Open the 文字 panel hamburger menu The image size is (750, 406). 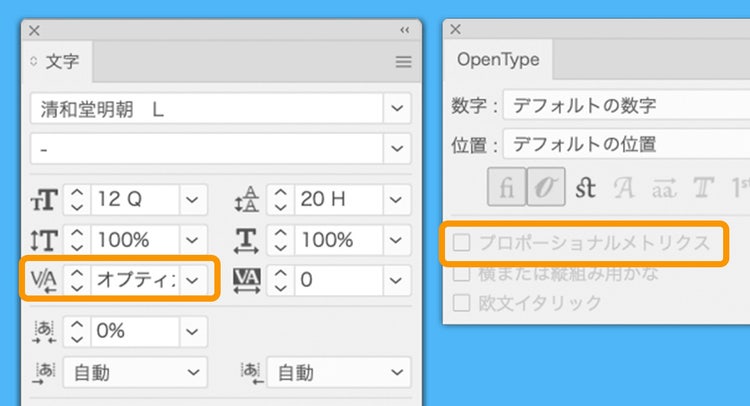pos(403,62)
